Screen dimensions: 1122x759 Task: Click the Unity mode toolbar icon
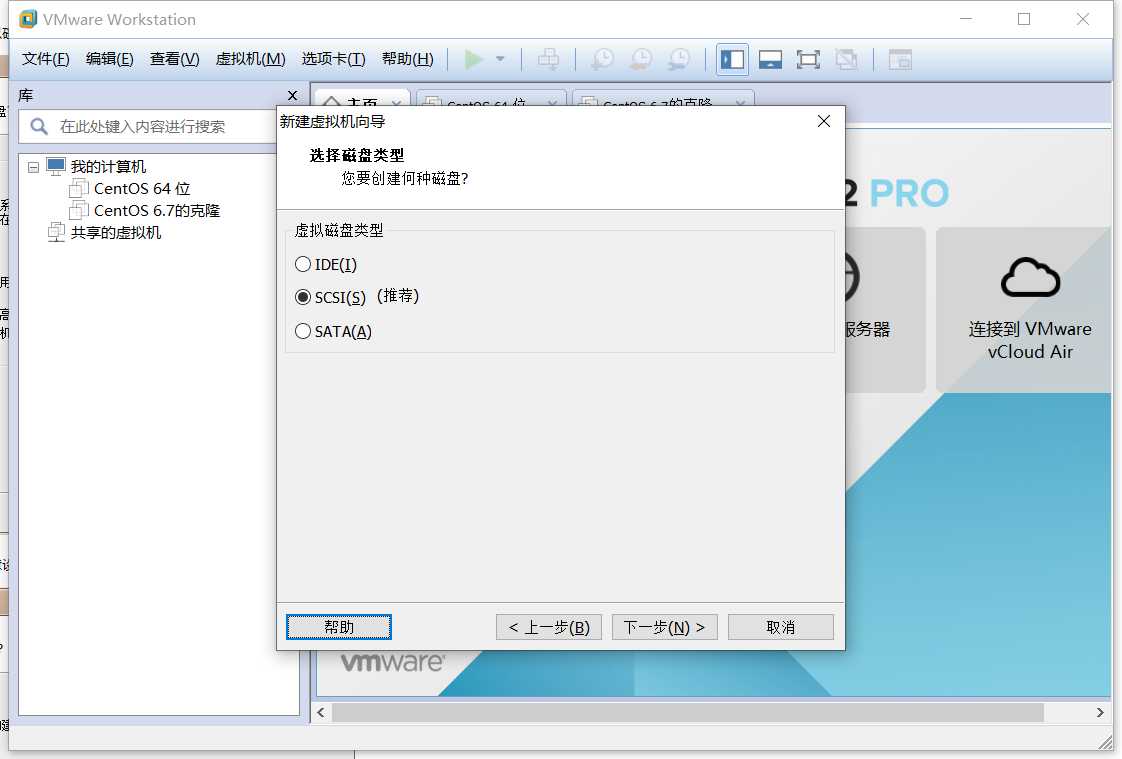(x=846, y=59)
